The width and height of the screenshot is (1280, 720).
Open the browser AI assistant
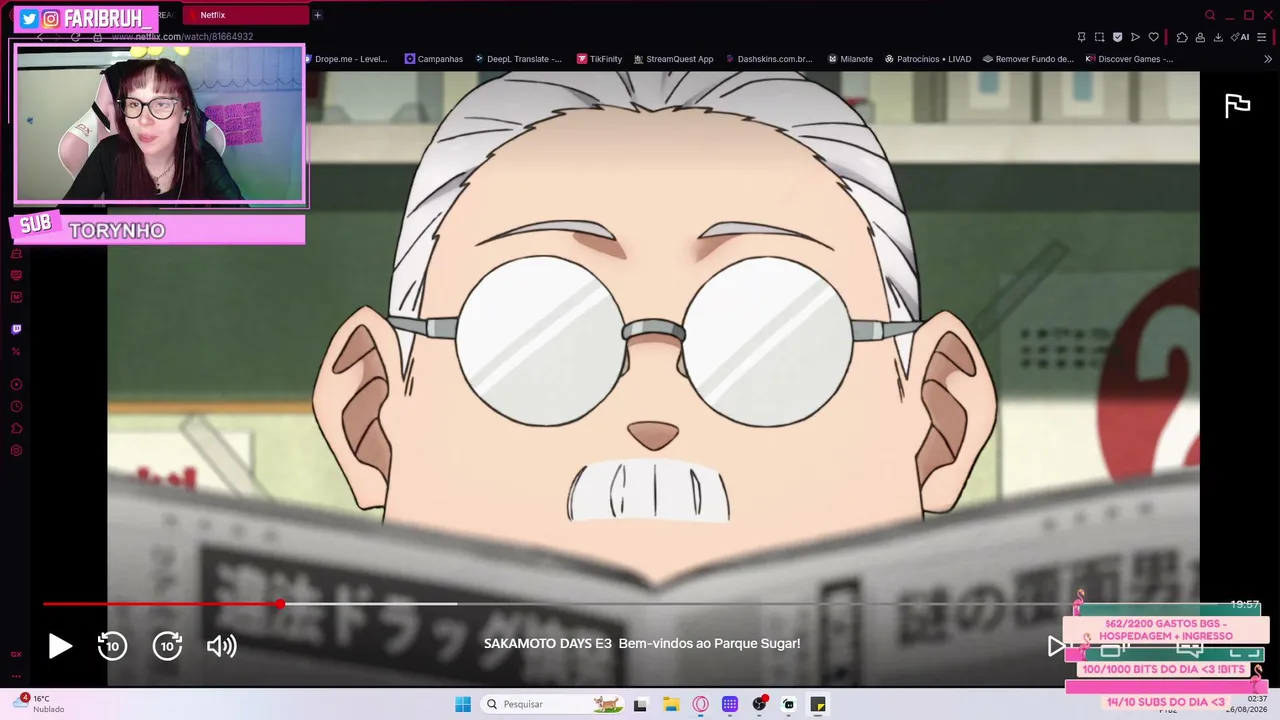tap(1241, 37)
